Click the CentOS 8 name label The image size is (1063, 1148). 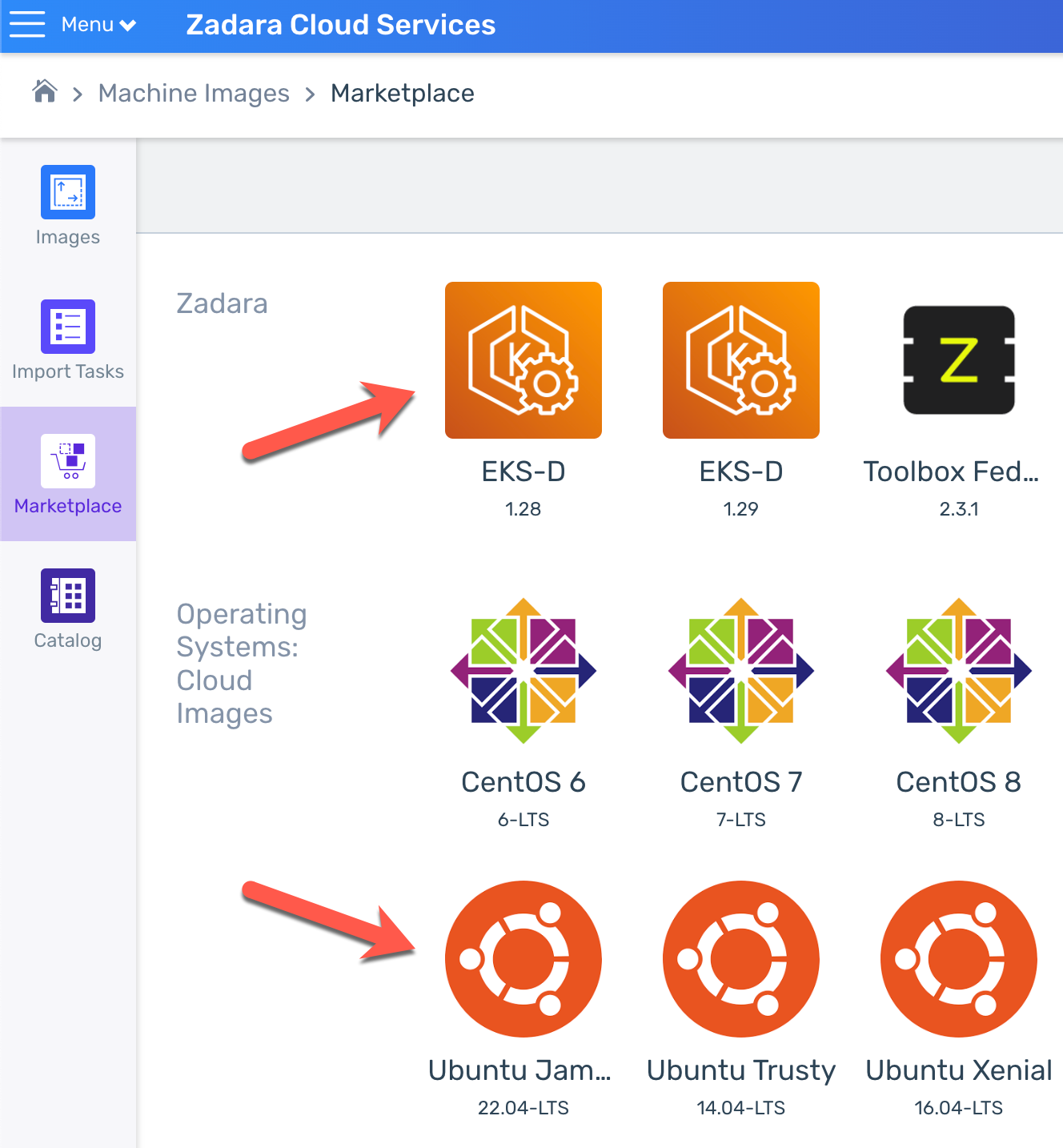pos(959,782)
